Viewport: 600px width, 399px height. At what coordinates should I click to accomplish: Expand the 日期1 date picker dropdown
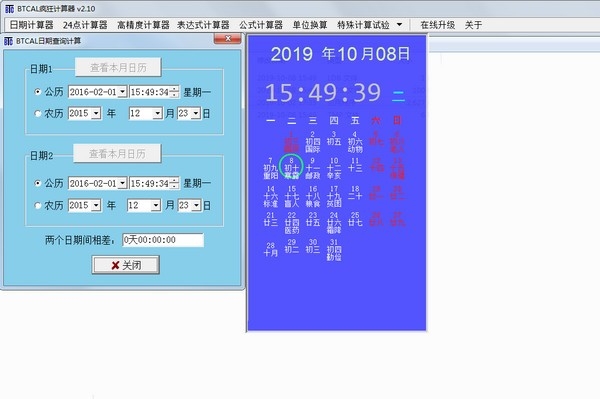(122, 92)
